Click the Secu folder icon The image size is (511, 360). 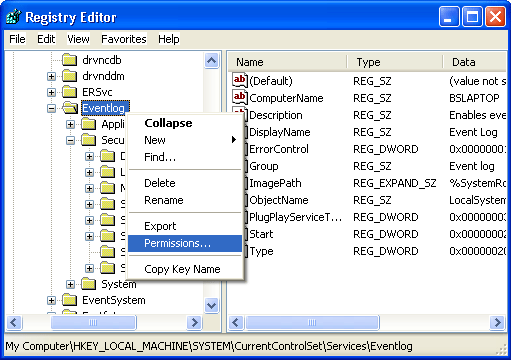[89, 140]
